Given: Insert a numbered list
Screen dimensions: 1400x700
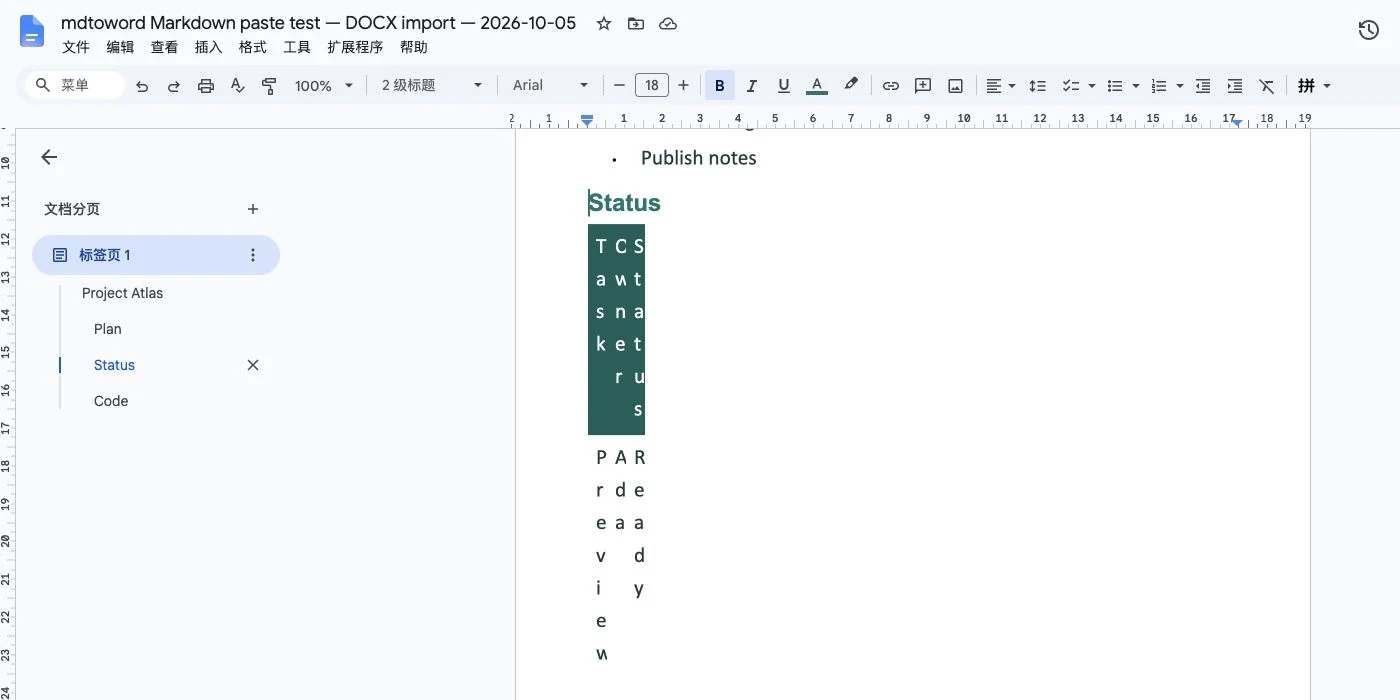Looking at the screenshot, I should (1159, 86).
